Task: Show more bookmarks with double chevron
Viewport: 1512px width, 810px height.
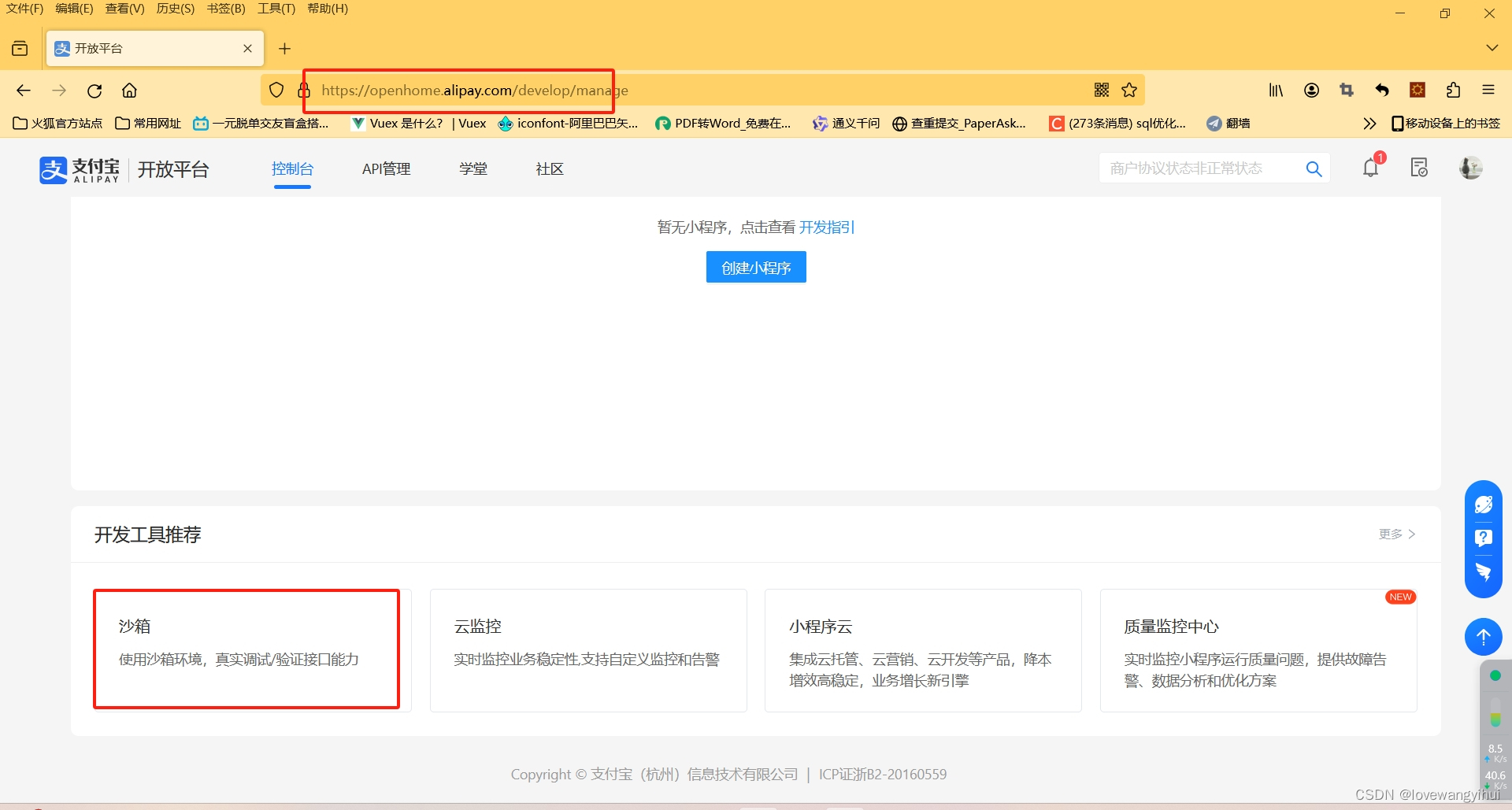Action: tap(1369, 124)
